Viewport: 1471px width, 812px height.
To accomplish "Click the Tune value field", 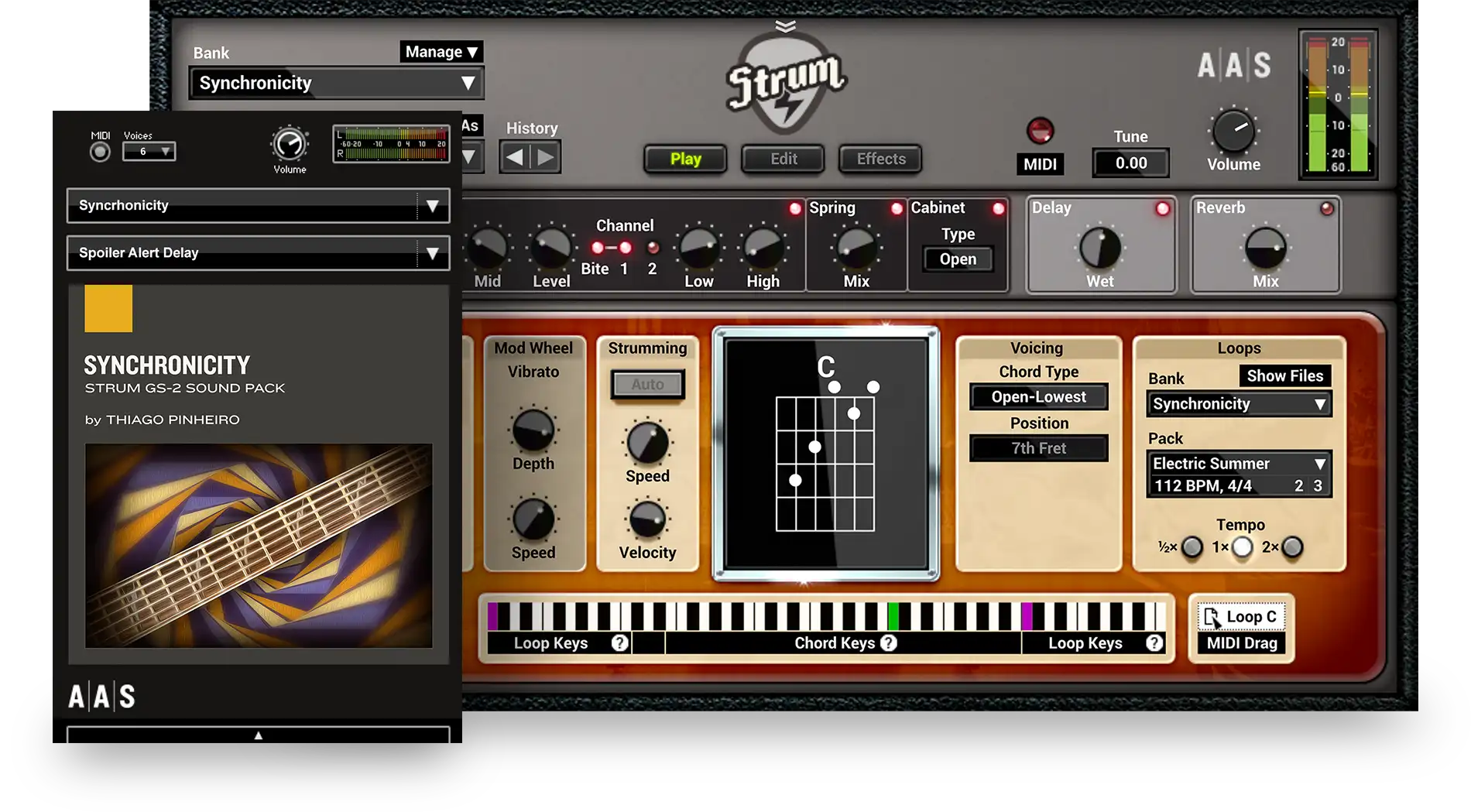I will click(x=1130, y=163).
